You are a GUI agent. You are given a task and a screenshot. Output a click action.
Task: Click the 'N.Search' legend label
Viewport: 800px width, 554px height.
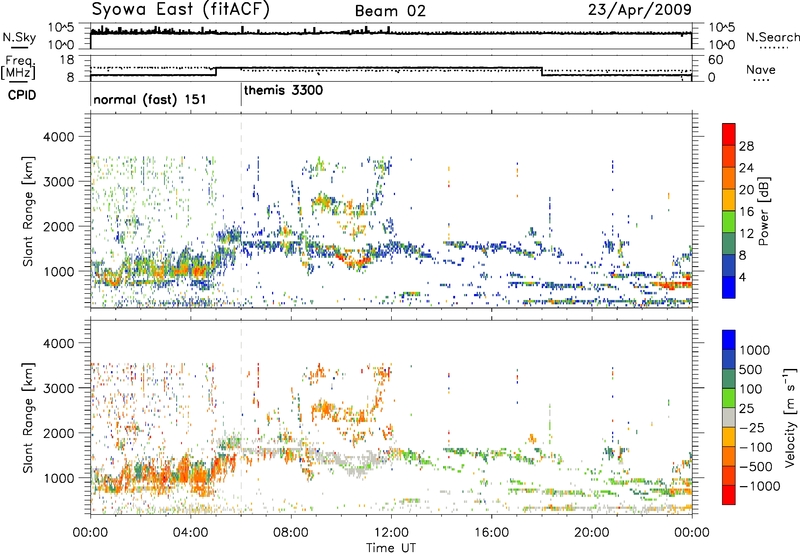[x=773, y=37]
